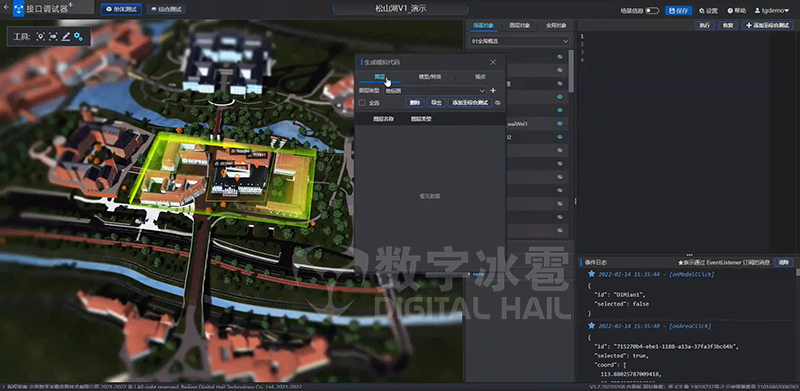Viewport: 800px width, 391px height.
Task: Open the 01全局概览 scene dropdown
Action: click(520, 41)
